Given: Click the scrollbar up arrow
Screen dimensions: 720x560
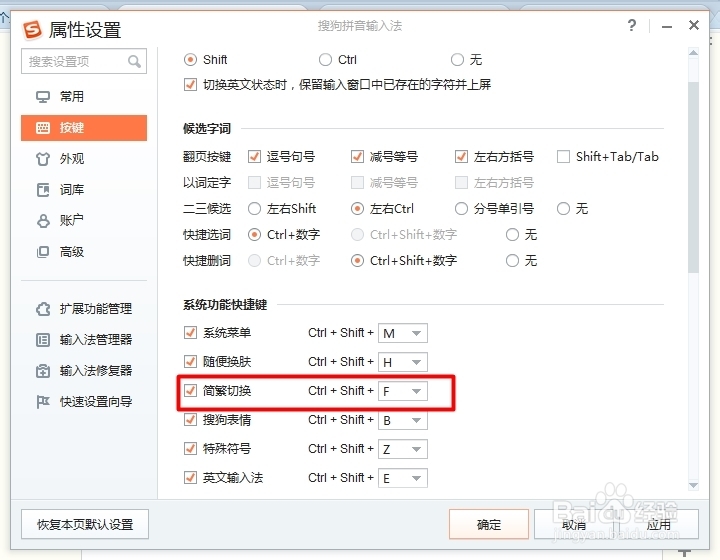Looking at the screenshot, I should point(693,52).
